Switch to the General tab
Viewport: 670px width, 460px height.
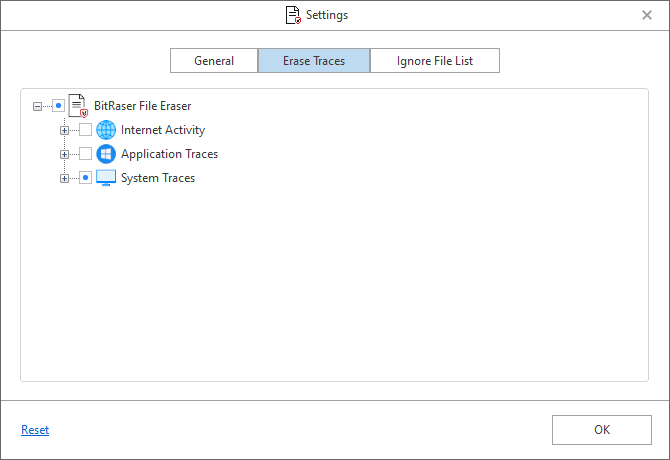click(x=214, y=61)
